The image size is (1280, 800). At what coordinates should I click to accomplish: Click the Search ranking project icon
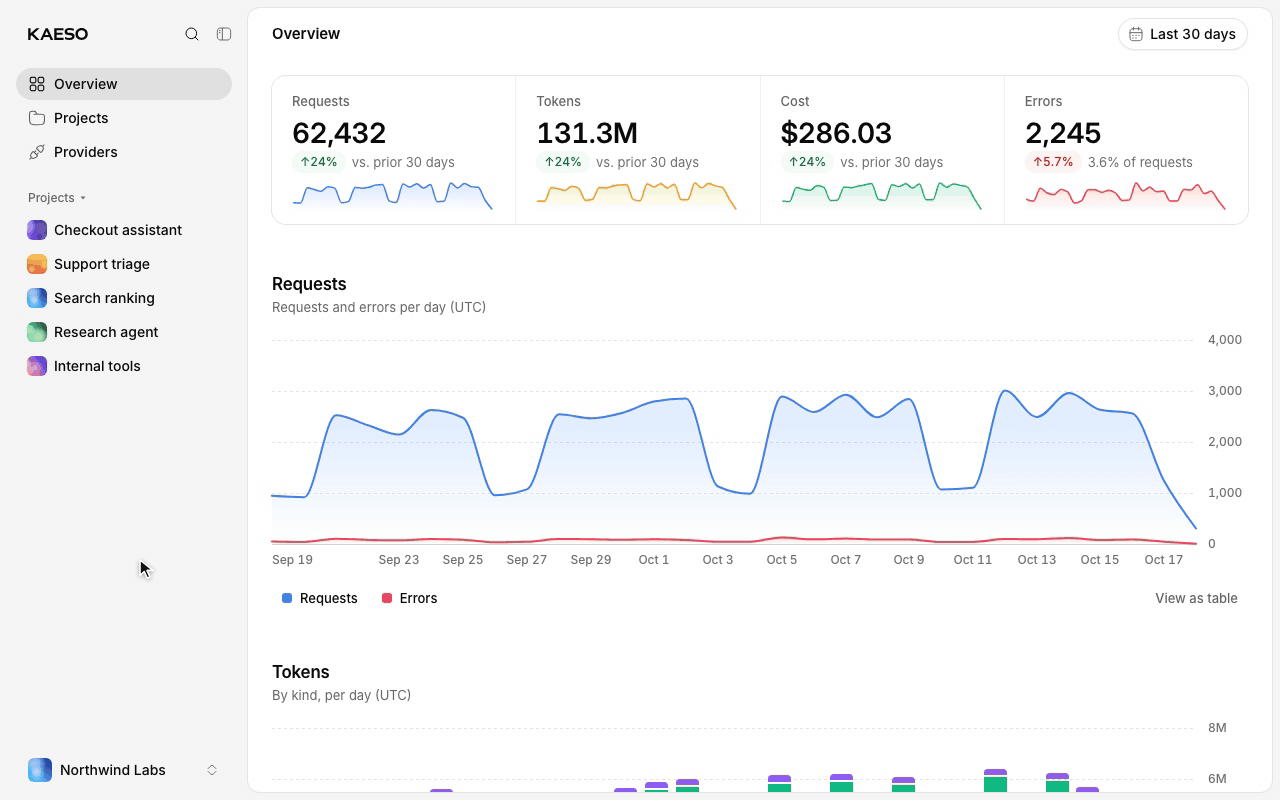pos(37,298)
